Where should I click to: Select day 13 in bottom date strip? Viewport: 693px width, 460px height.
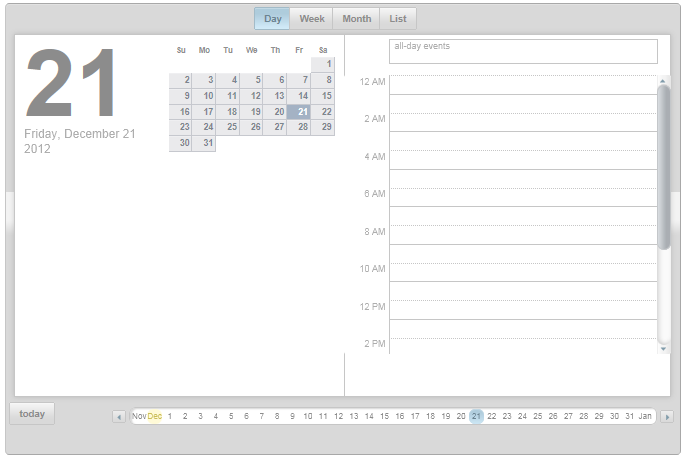(354, 416)
